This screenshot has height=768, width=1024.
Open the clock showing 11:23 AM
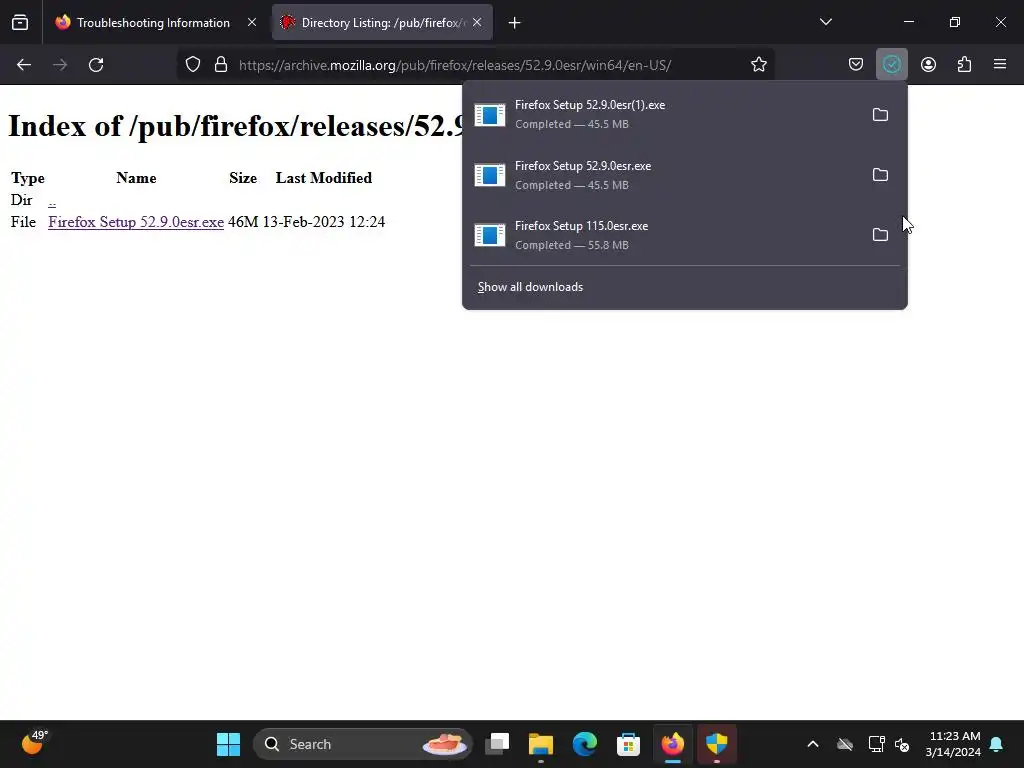[953, 744]
